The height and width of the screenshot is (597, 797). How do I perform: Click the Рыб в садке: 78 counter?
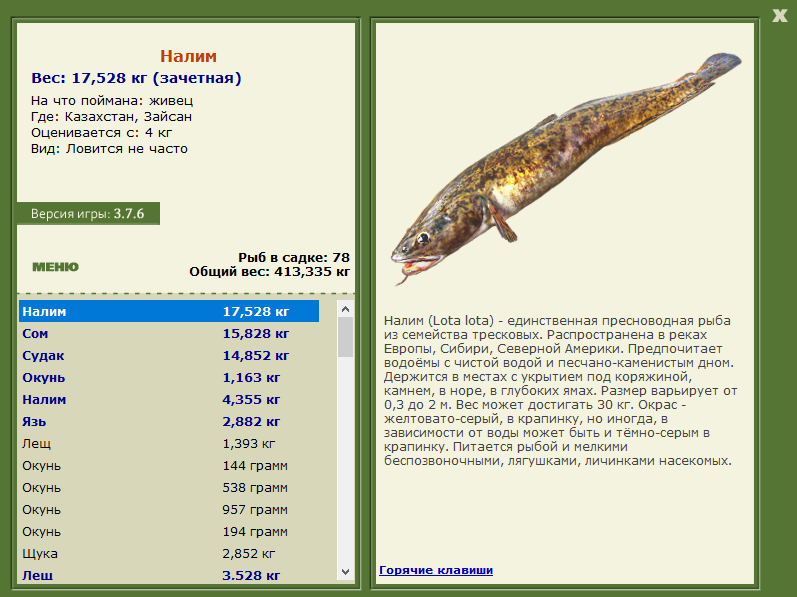(294, 258)
